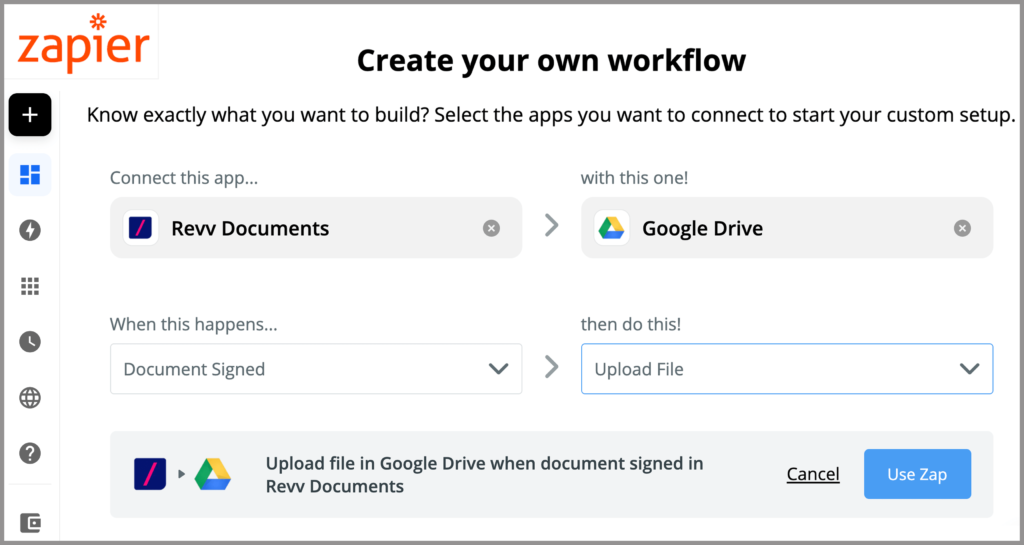The image size is (1024, 545).
Task: Click the globe explore icon
Action: pos(30,397)
